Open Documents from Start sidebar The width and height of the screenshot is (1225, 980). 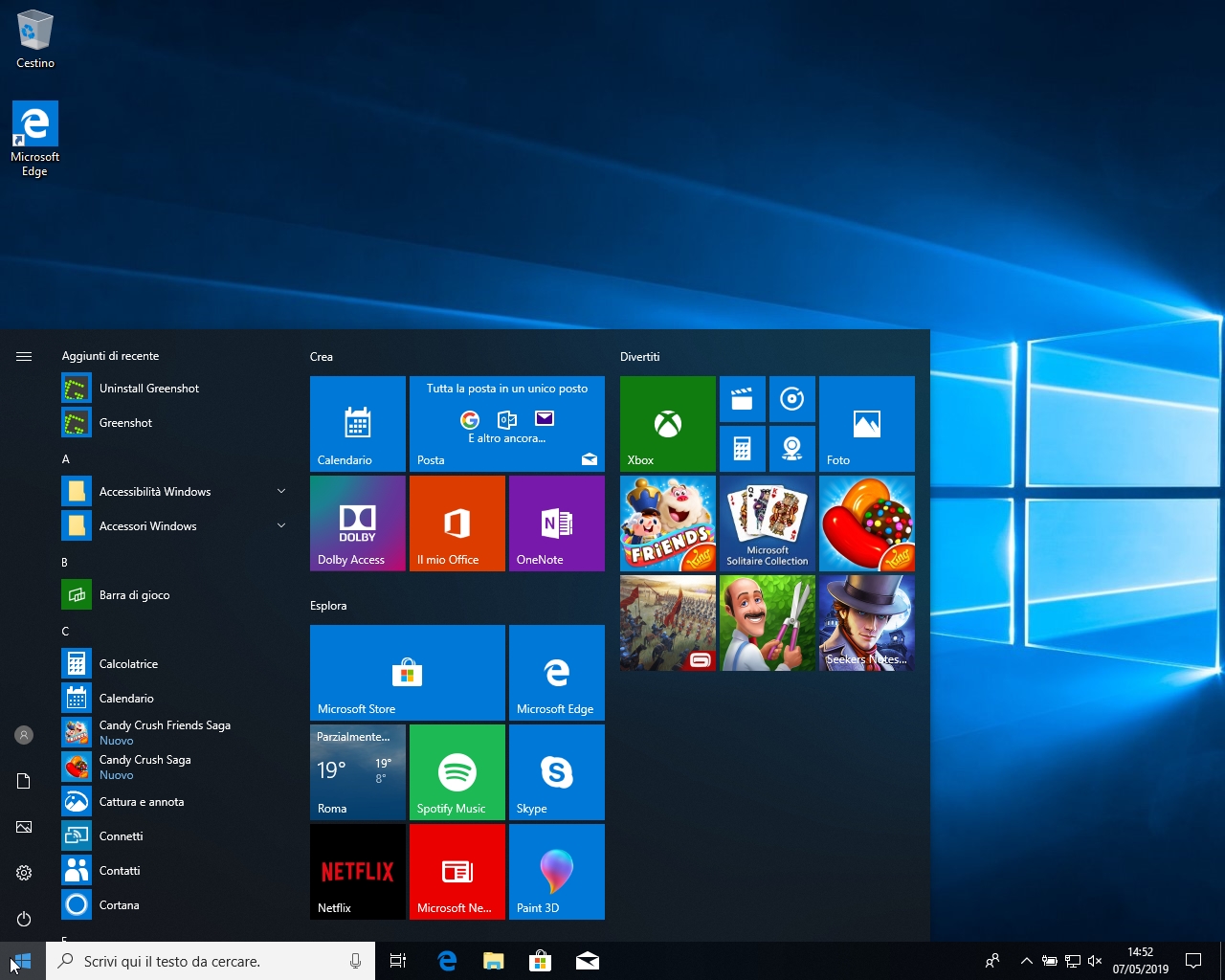(x=24, y=781)
